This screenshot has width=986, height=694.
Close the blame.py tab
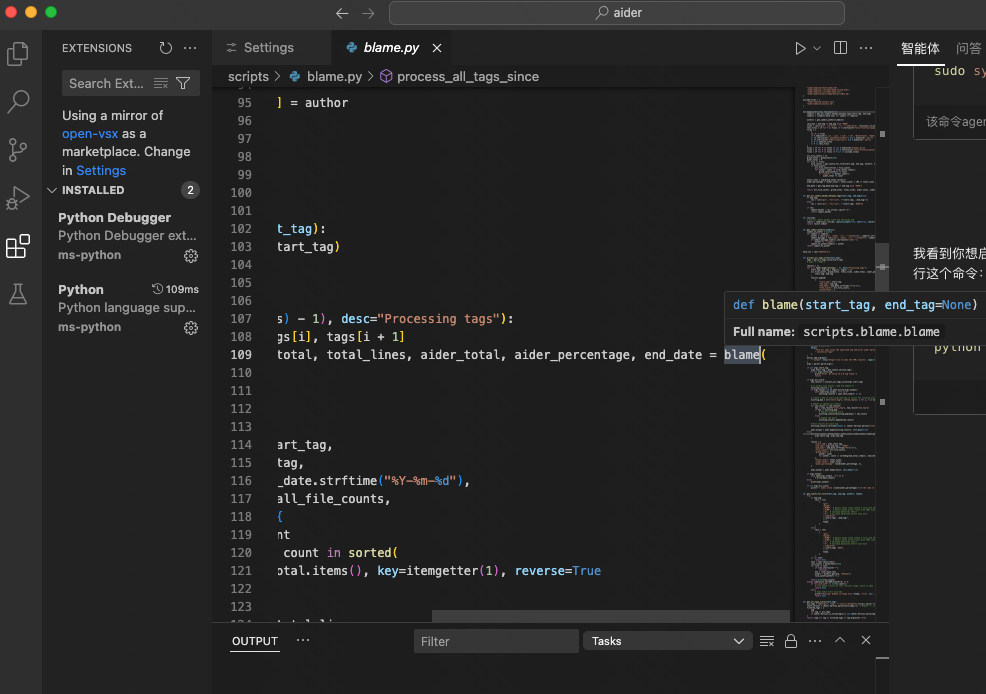(437, 48)
